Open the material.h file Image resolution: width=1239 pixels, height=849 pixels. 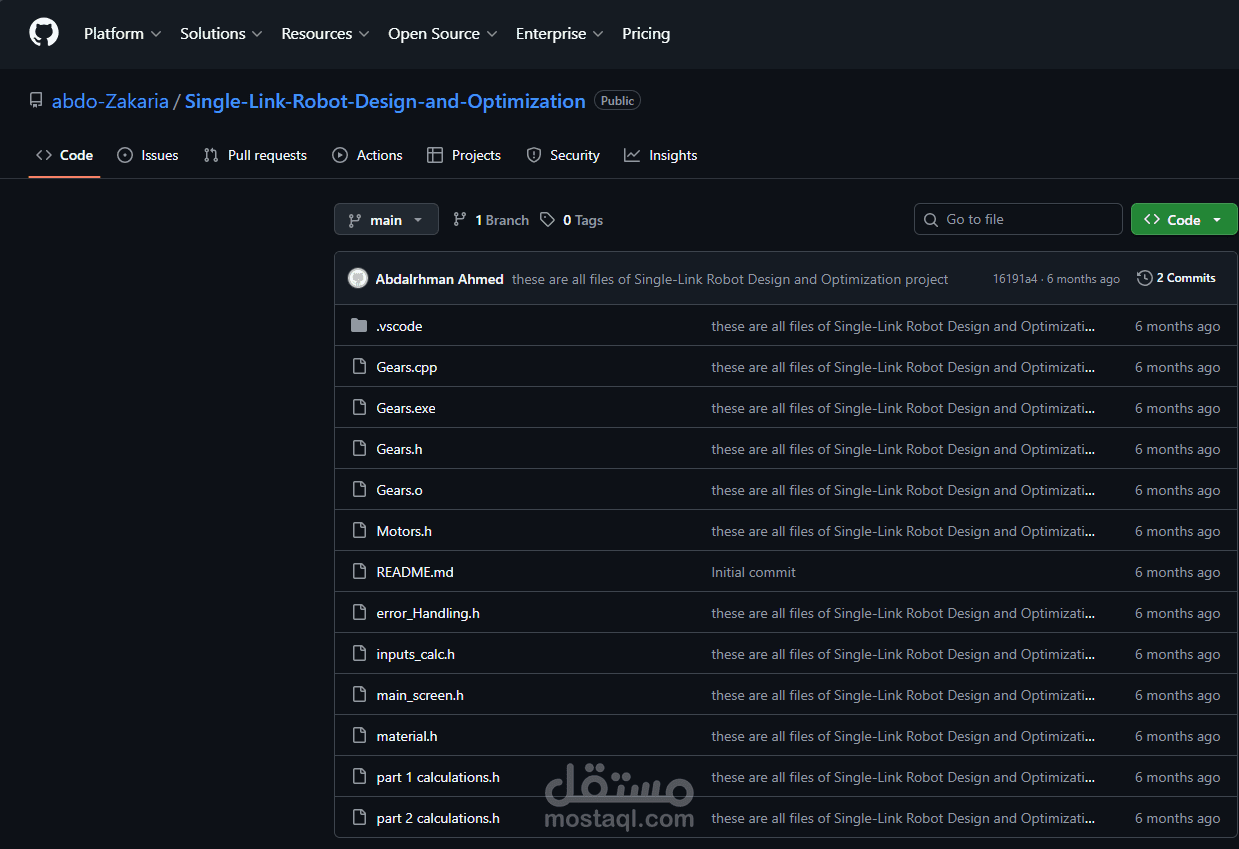407,736
